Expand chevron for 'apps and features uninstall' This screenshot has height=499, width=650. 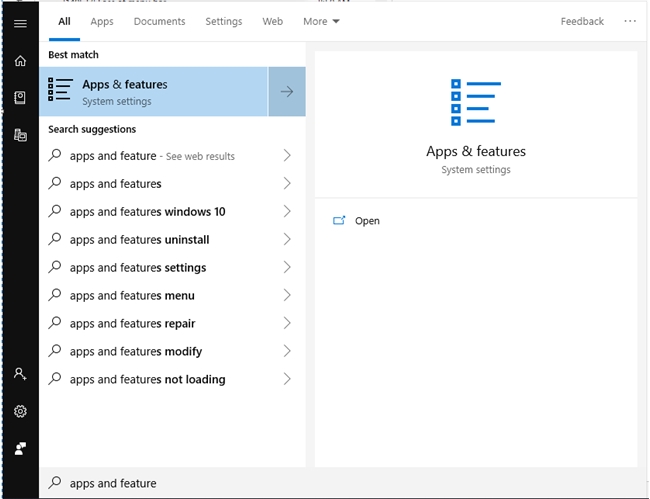point(287,239)
